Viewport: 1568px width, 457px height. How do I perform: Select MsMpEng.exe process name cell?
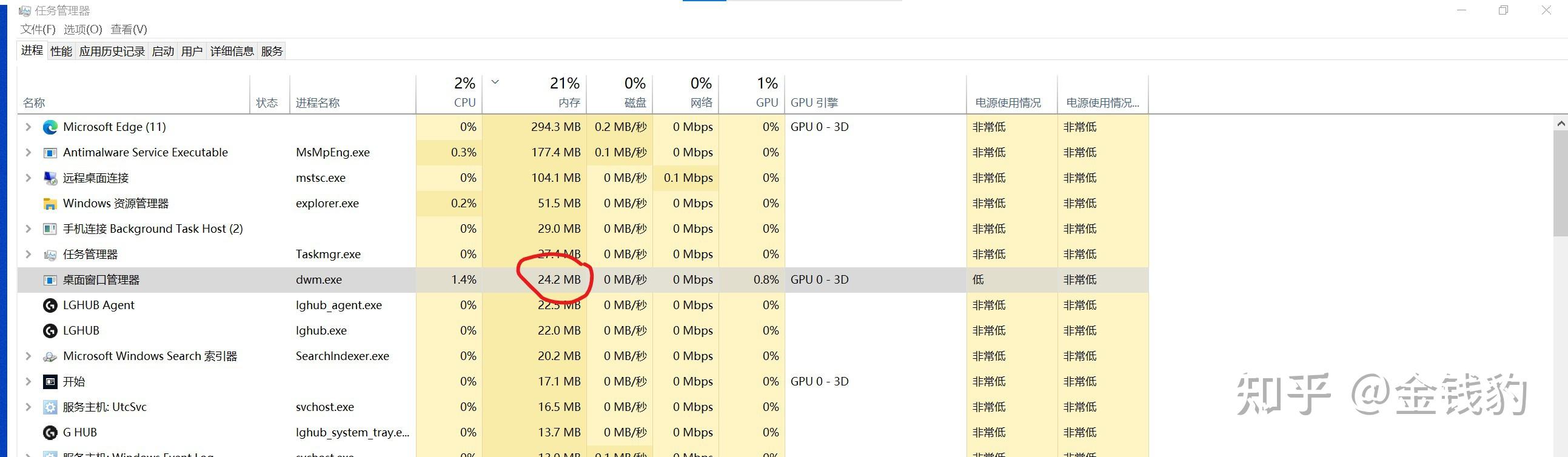[x=333, y=153]
